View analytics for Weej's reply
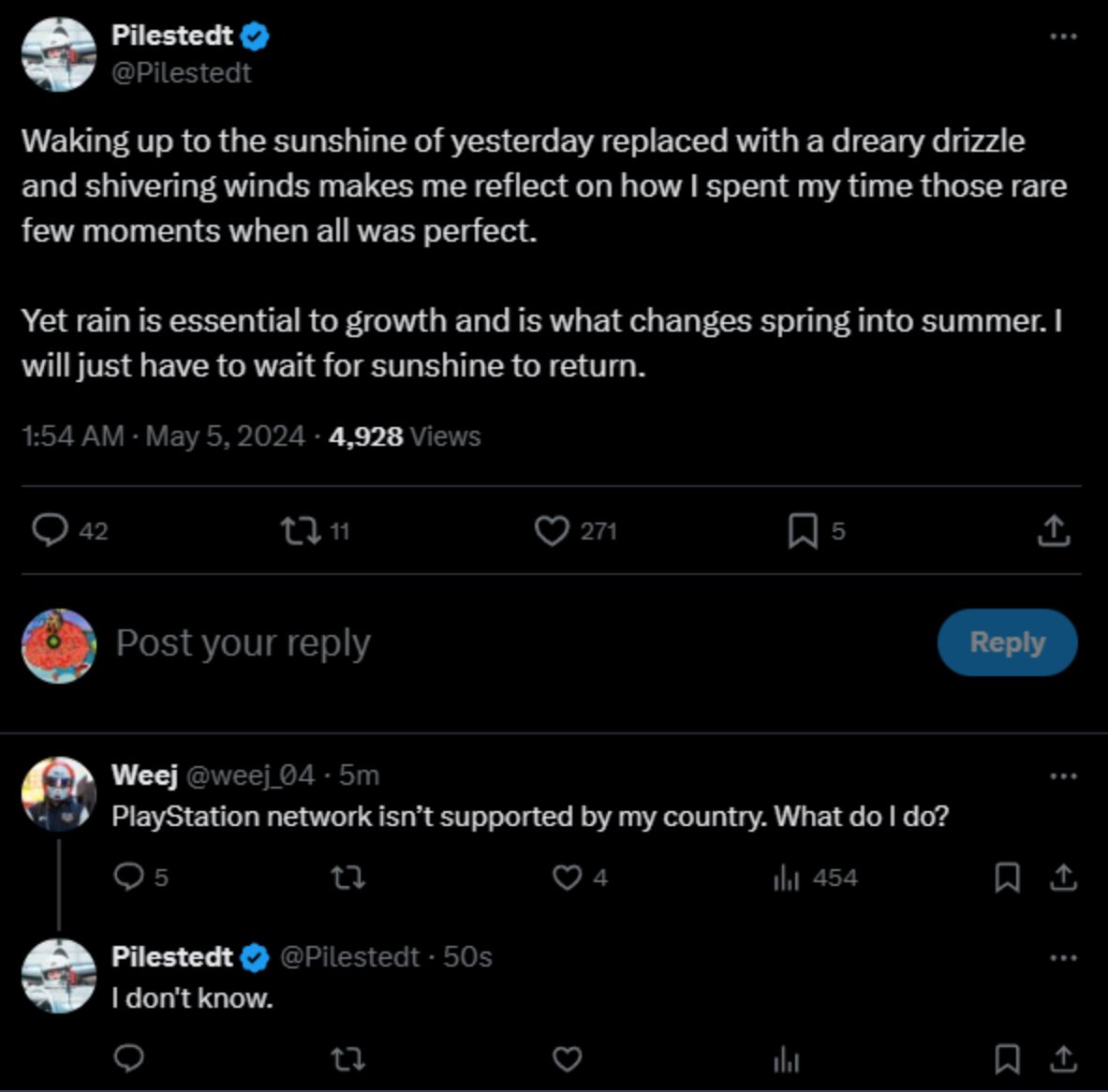Viewport: 1108px width, 1092px height. (x=787, y=878)
